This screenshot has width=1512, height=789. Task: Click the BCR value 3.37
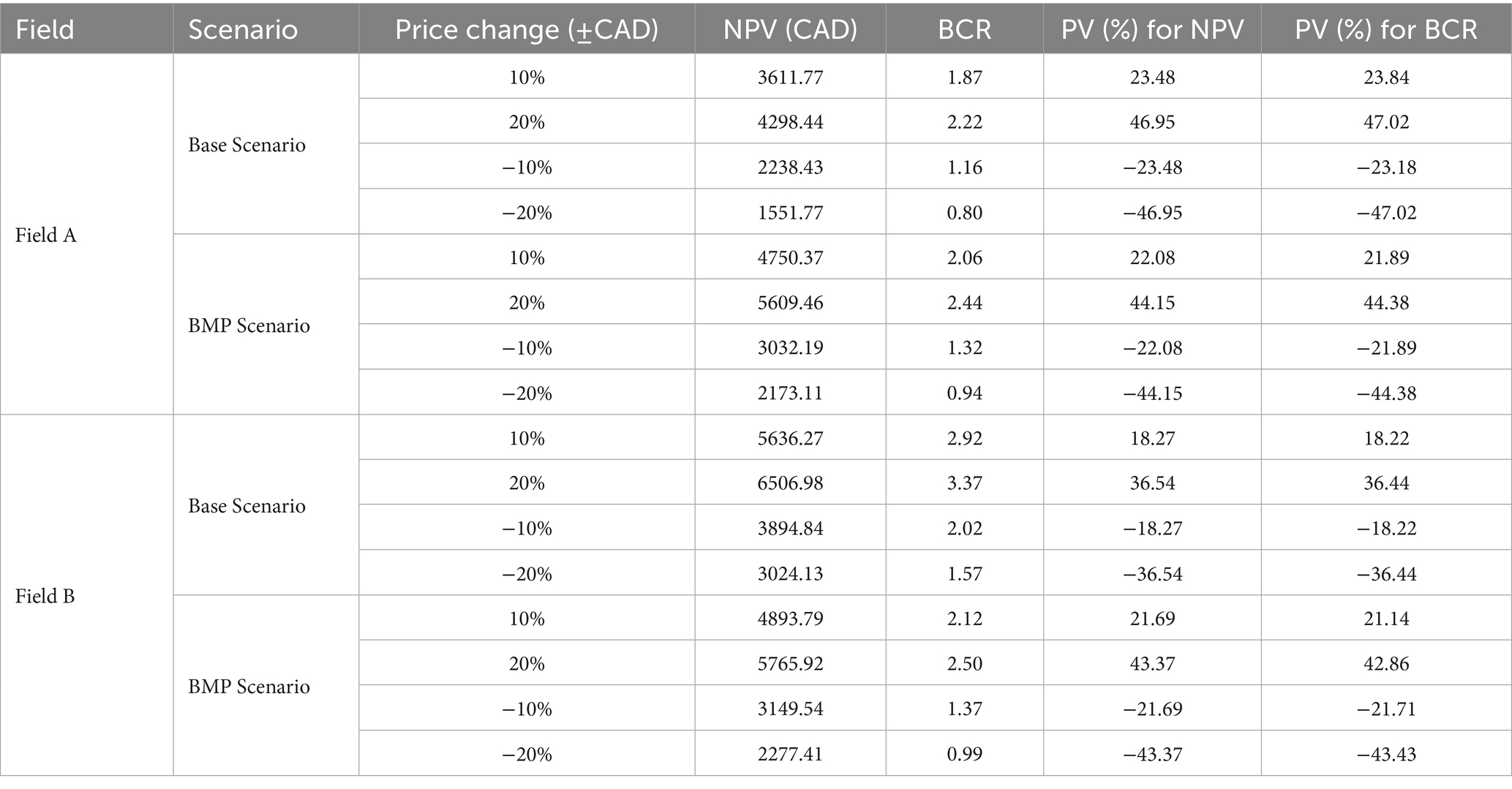coord(964,483)
